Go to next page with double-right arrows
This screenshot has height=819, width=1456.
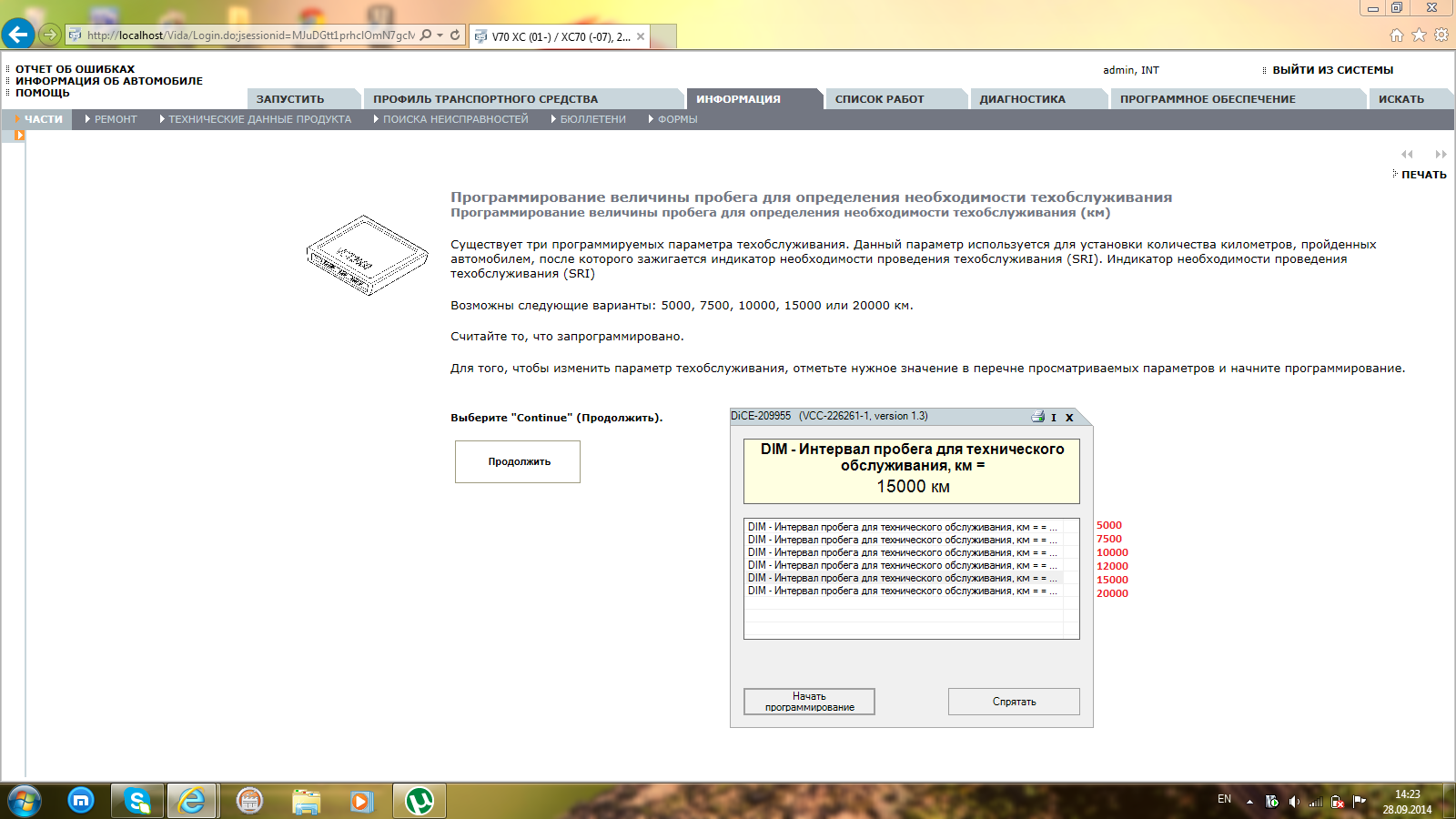(1441, 155)
